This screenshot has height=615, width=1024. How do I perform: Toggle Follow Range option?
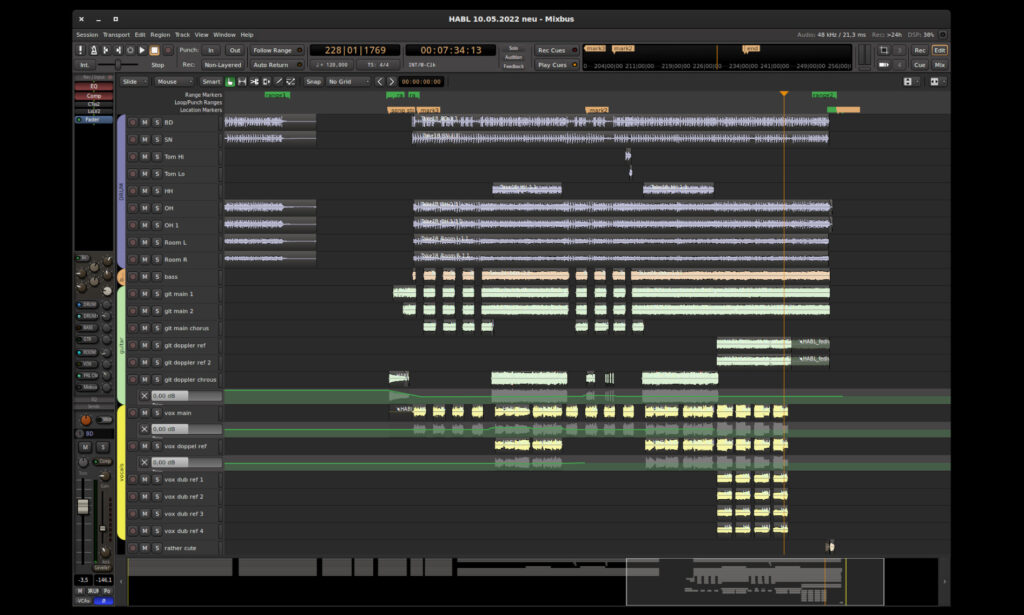click(277, 50)
